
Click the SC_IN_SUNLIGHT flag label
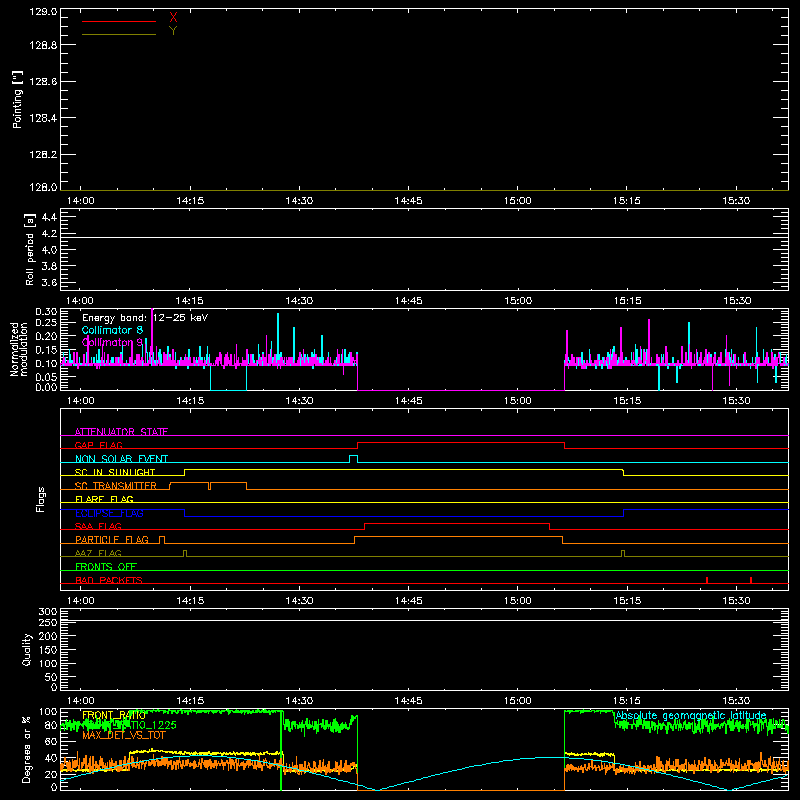115,472
